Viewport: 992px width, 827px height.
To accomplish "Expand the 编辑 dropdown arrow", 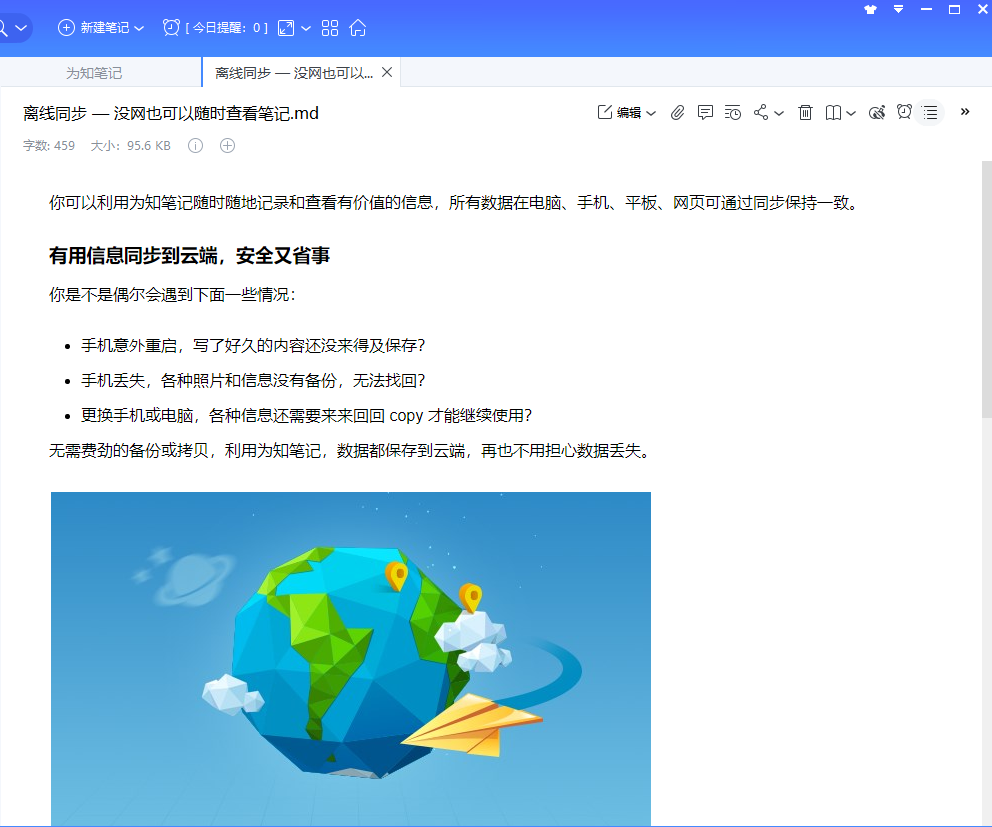I will pyautogui.click(x=650, y=113).
